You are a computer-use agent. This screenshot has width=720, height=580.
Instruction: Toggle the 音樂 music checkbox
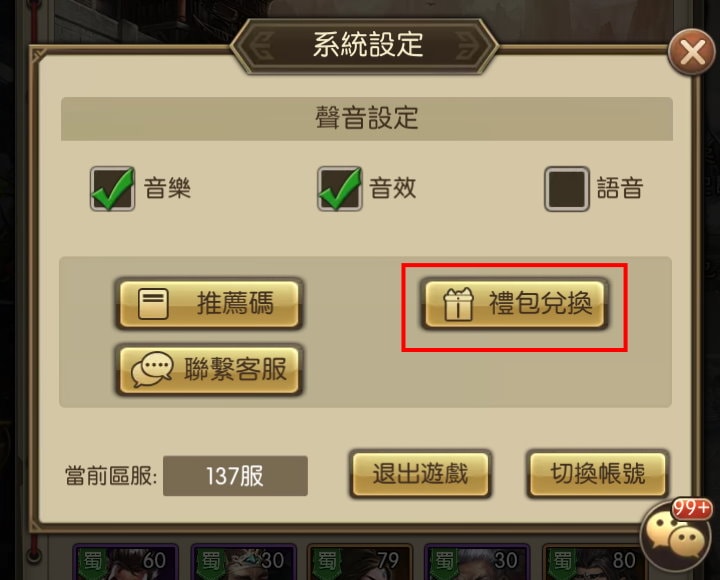(112, 188)
